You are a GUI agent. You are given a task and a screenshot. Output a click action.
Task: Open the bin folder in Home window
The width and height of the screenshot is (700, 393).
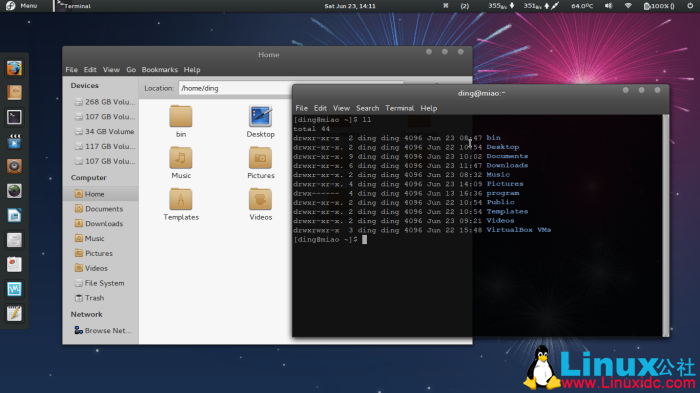pyautogui.click(x=181, y=117)
